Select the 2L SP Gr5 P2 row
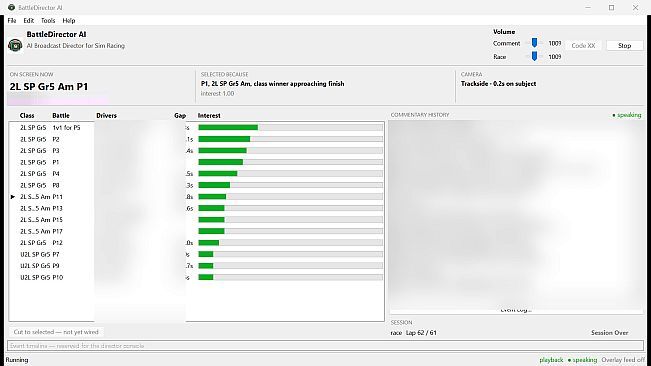 coord(196,139)
